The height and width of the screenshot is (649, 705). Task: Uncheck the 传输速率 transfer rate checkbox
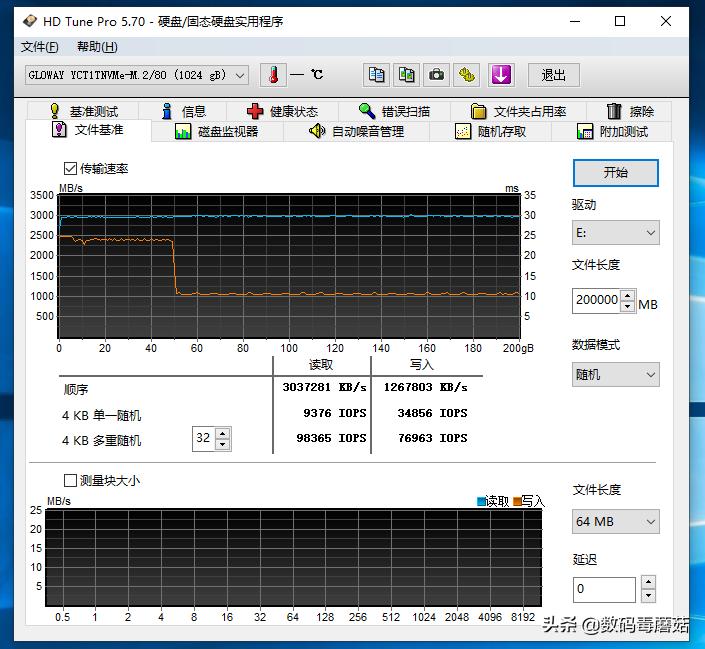[x=71, y=169]
